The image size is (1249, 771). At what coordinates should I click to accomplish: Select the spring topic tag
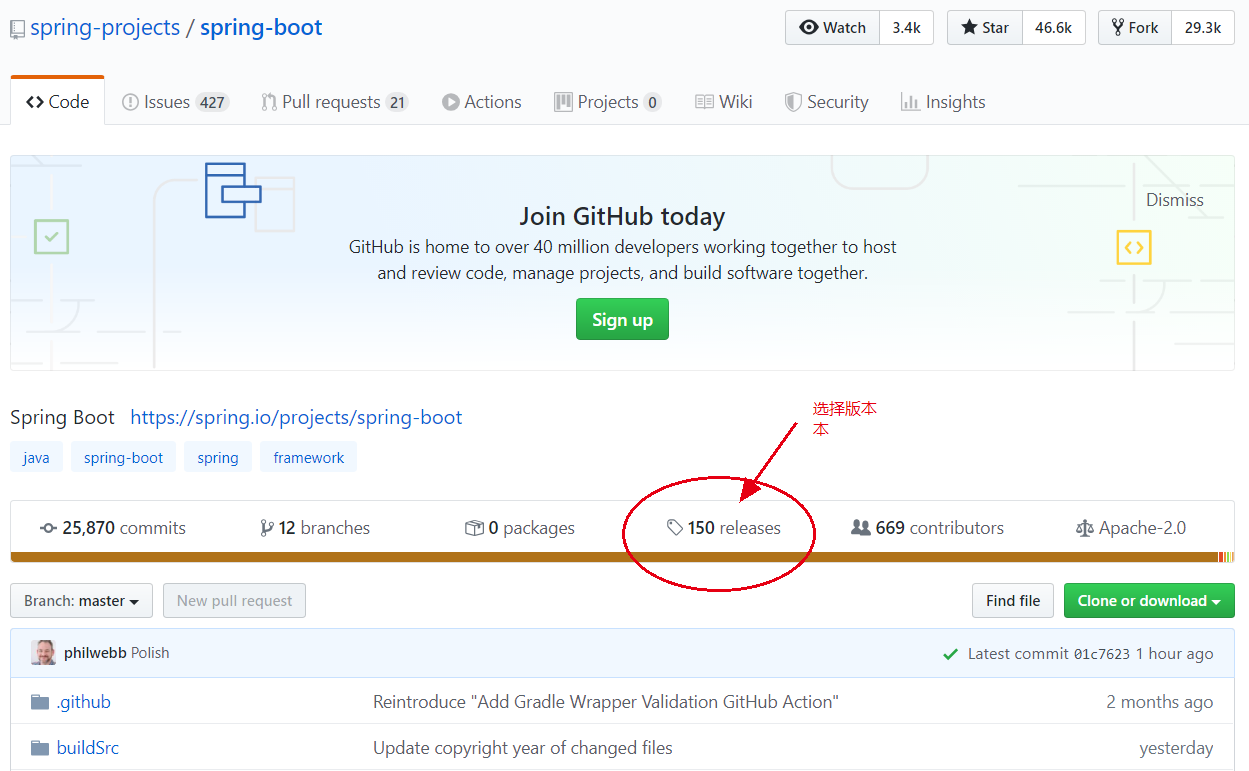click(x=218, y=457)
